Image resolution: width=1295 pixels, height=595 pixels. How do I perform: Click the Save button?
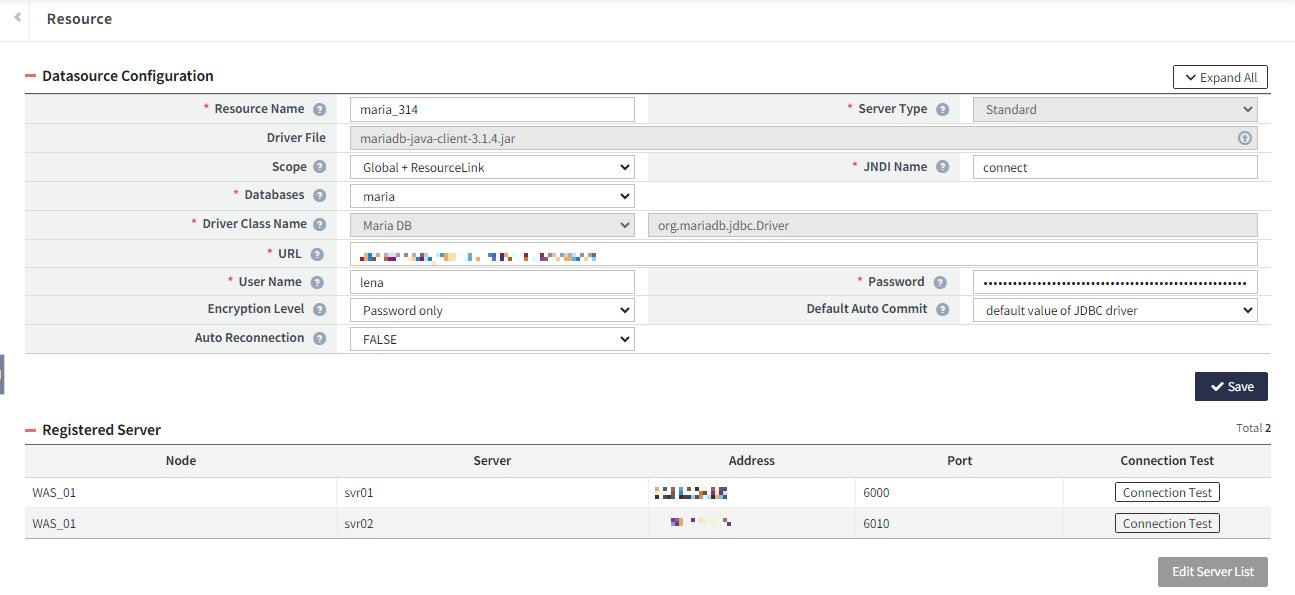click(x=1231, y=386)
